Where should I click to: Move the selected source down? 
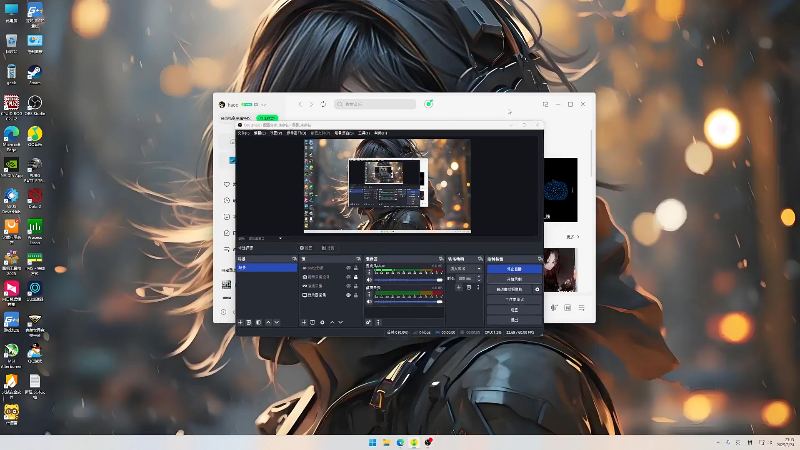point(340,322)
